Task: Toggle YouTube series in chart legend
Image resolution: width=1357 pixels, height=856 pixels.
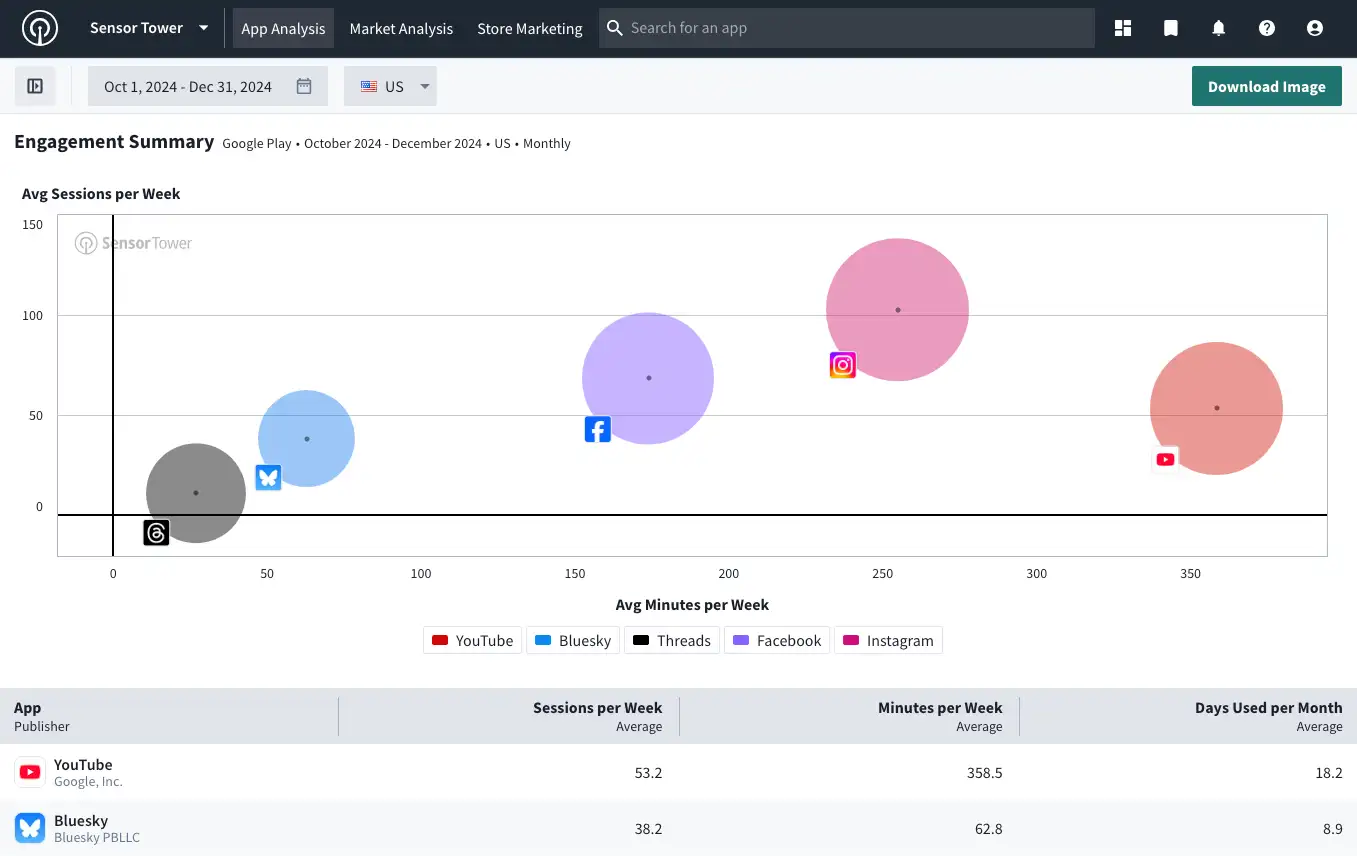Action: (472, 640)
